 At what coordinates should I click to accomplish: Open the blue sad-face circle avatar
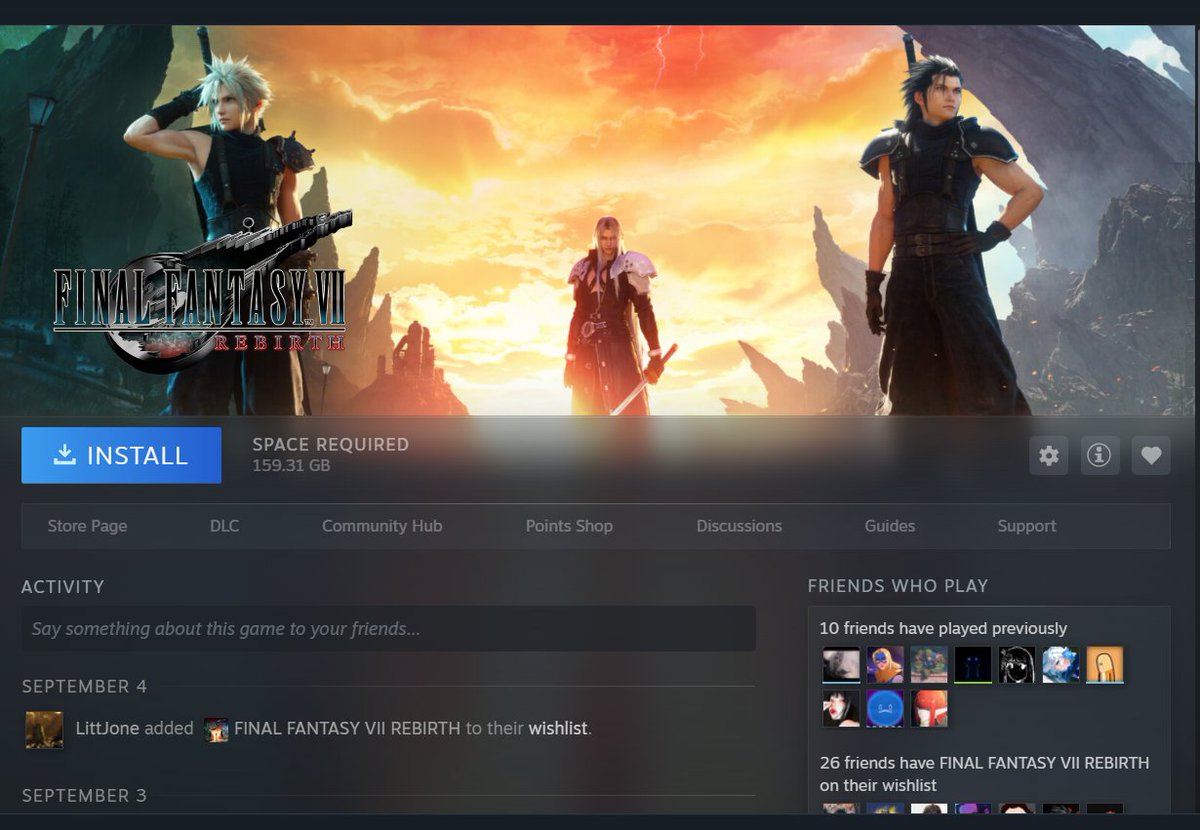point(885,708)
